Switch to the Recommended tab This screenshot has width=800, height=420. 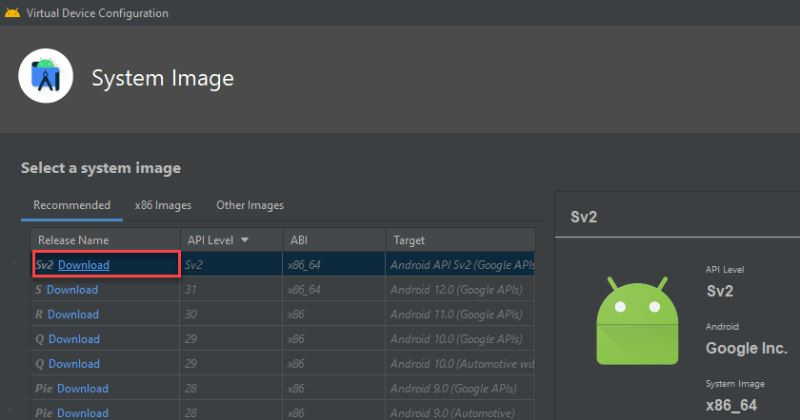[72, 205]
